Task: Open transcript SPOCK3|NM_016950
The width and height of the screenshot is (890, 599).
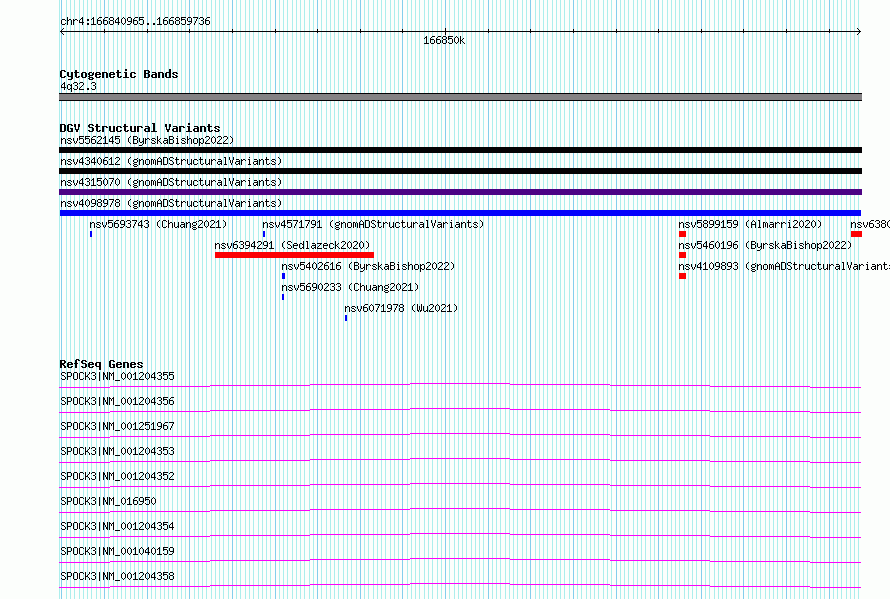Action: click(108, 501)
